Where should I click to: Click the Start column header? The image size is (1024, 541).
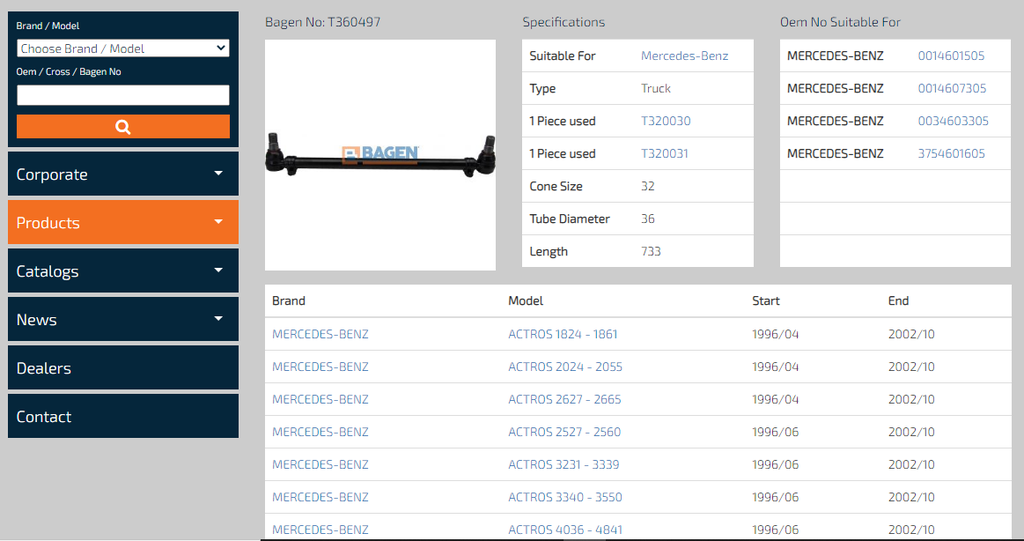click(765, 301)
